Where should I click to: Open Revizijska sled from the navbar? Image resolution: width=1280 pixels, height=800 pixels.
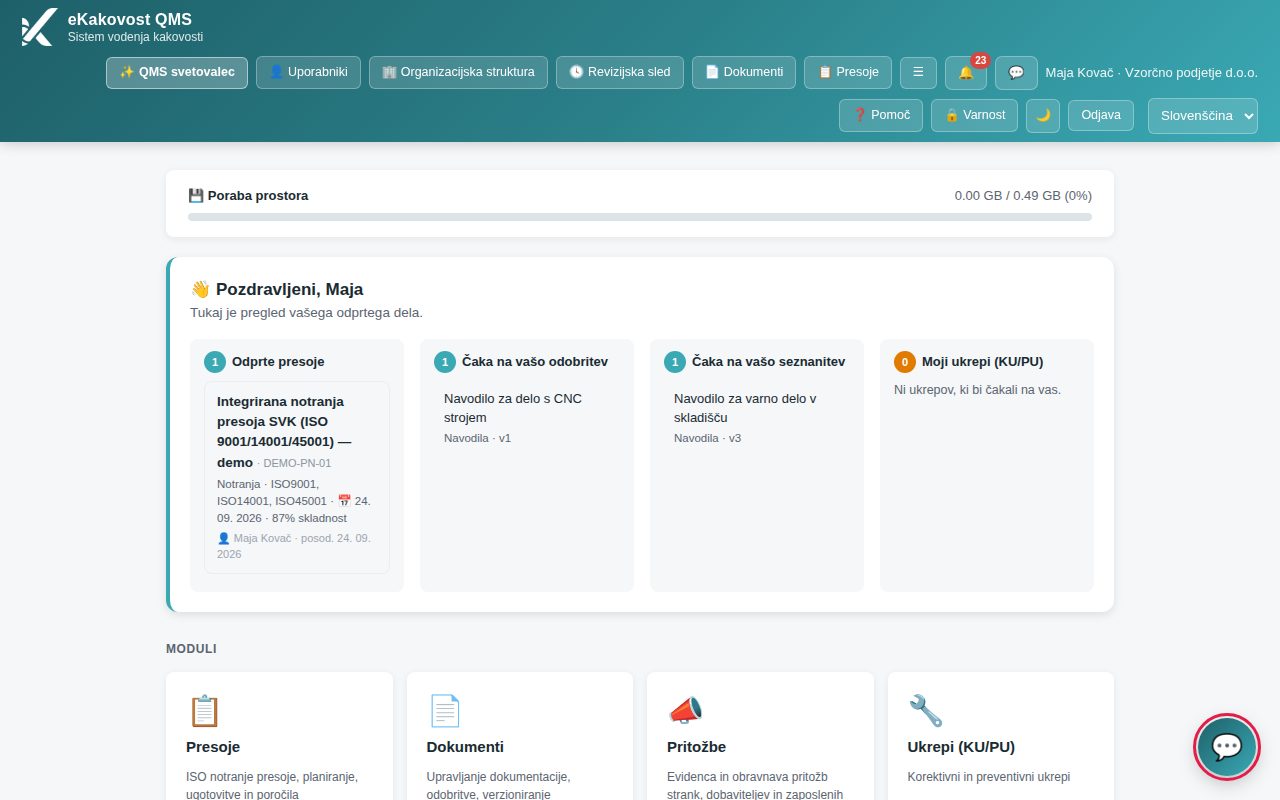620,72
